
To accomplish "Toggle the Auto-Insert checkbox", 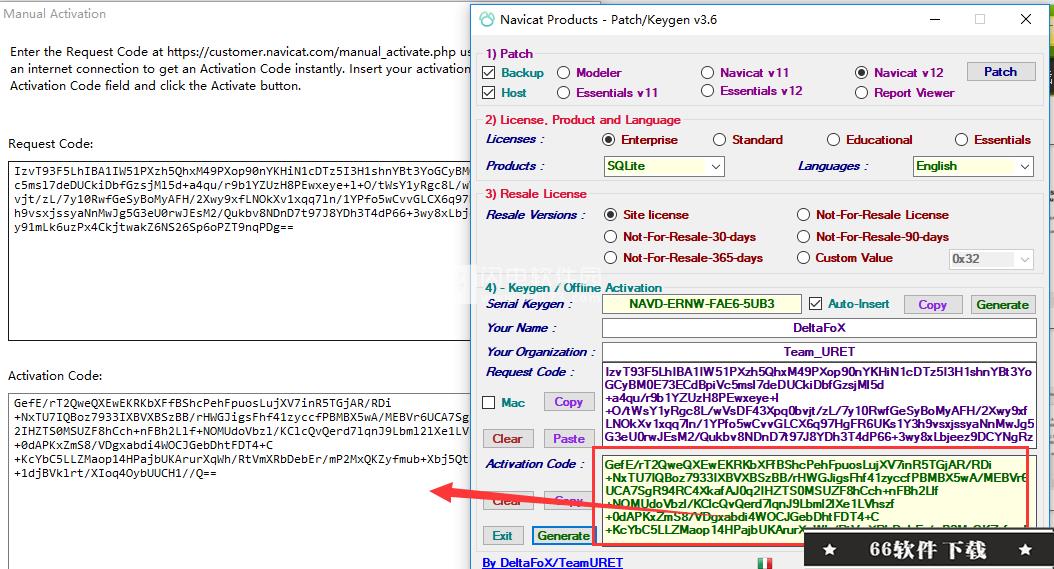I will pos(815,304).
